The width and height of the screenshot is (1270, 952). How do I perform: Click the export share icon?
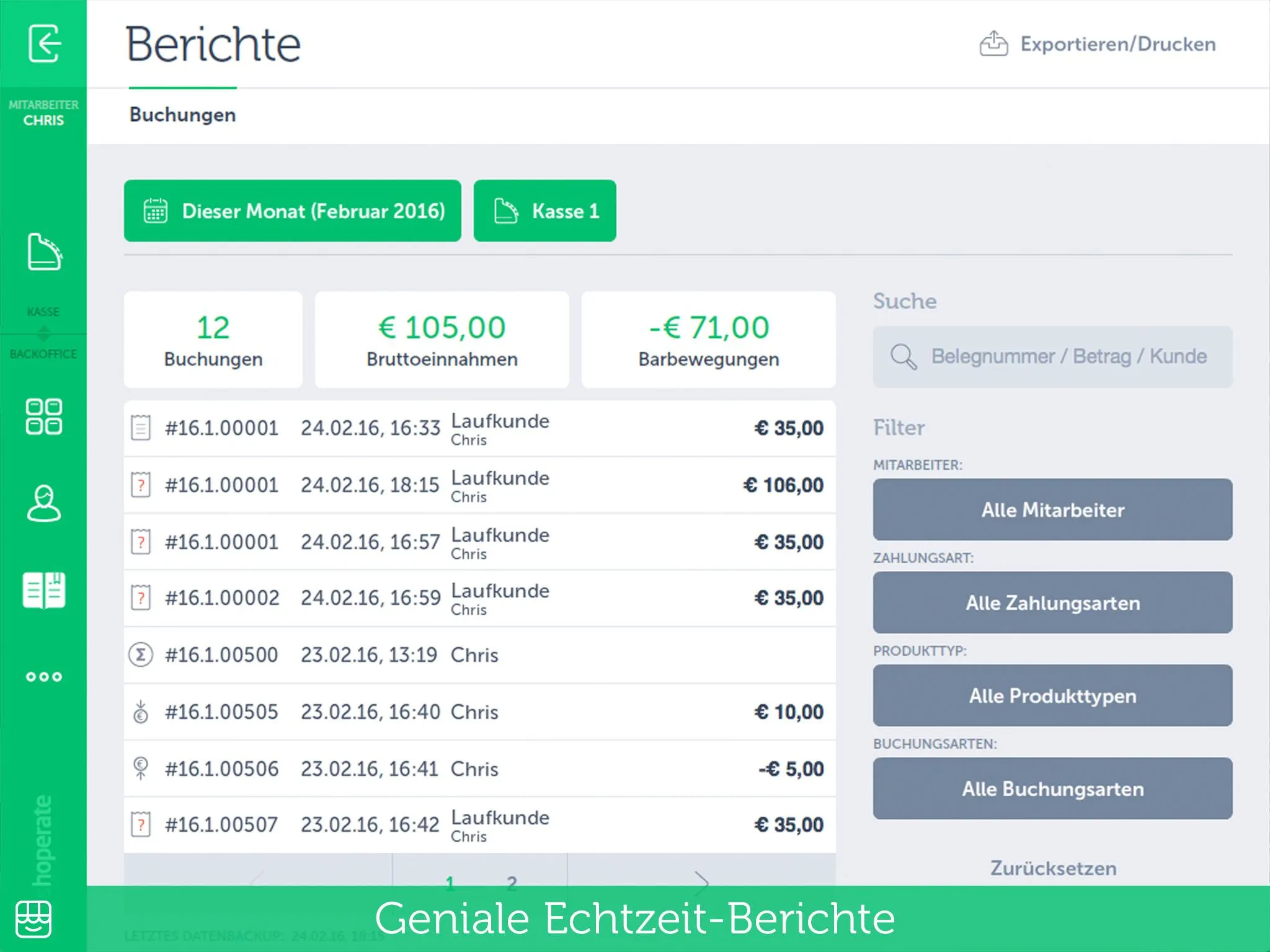(993, 43)
